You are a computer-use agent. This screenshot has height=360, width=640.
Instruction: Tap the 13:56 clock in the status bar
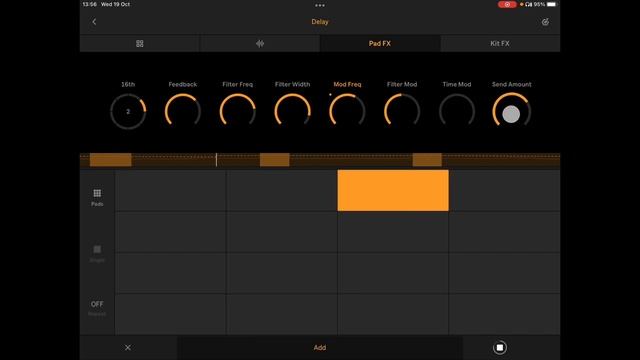(89, 4)
